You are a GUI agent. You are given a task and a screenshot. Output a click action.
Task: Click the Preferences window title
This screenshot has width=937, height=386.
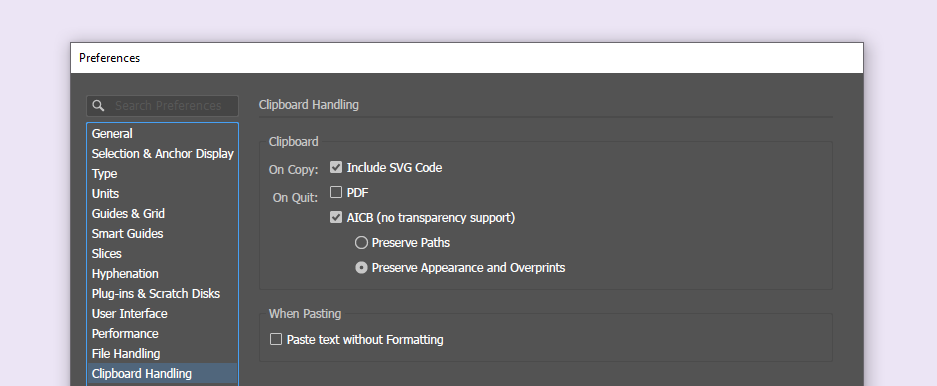pos(109,58)
